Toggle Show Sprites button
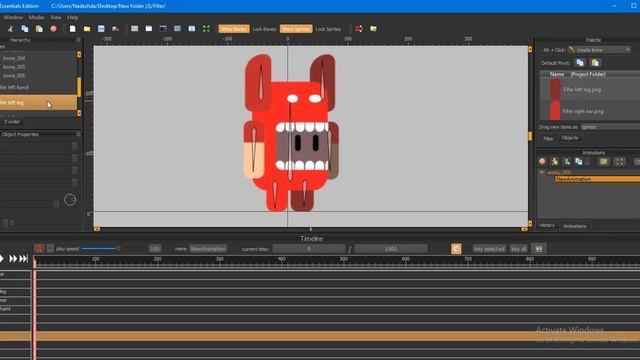The image size is (640, 360). coord(296,29)
